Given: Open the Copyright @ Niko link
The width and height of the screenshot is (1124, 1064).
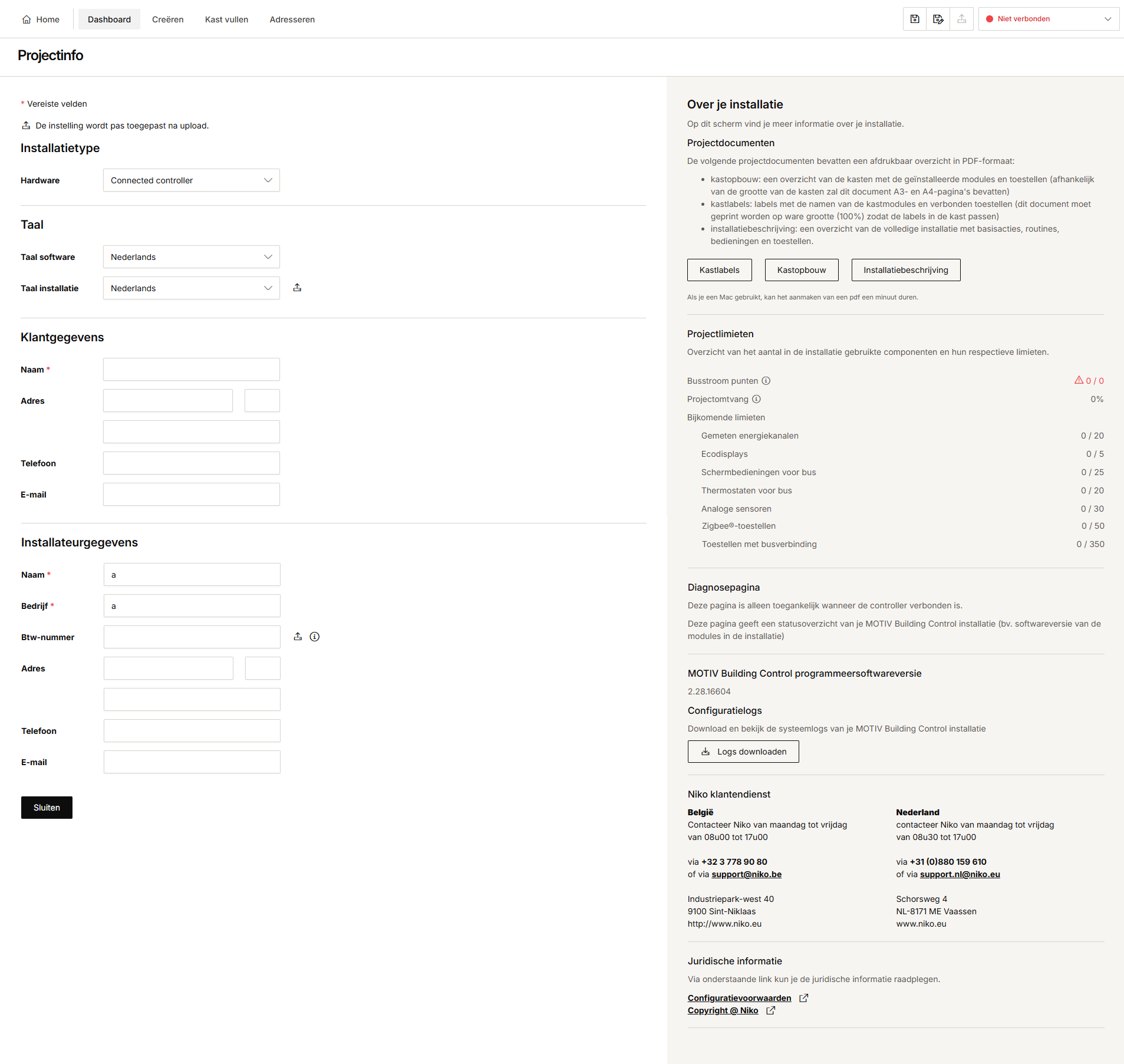Looking at the screenshot, I should point(723,1010).
